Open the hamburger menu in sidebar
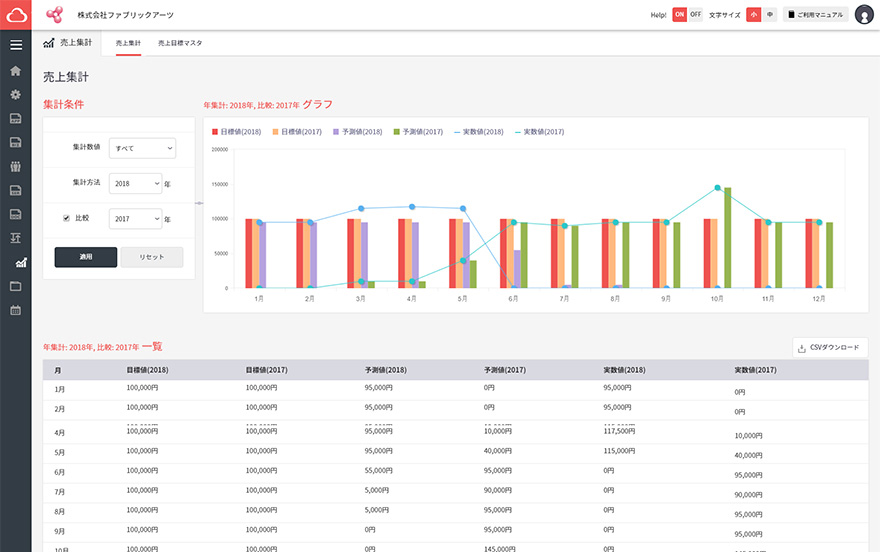Viewport: 880px width, 552px height. click(16, 45)
